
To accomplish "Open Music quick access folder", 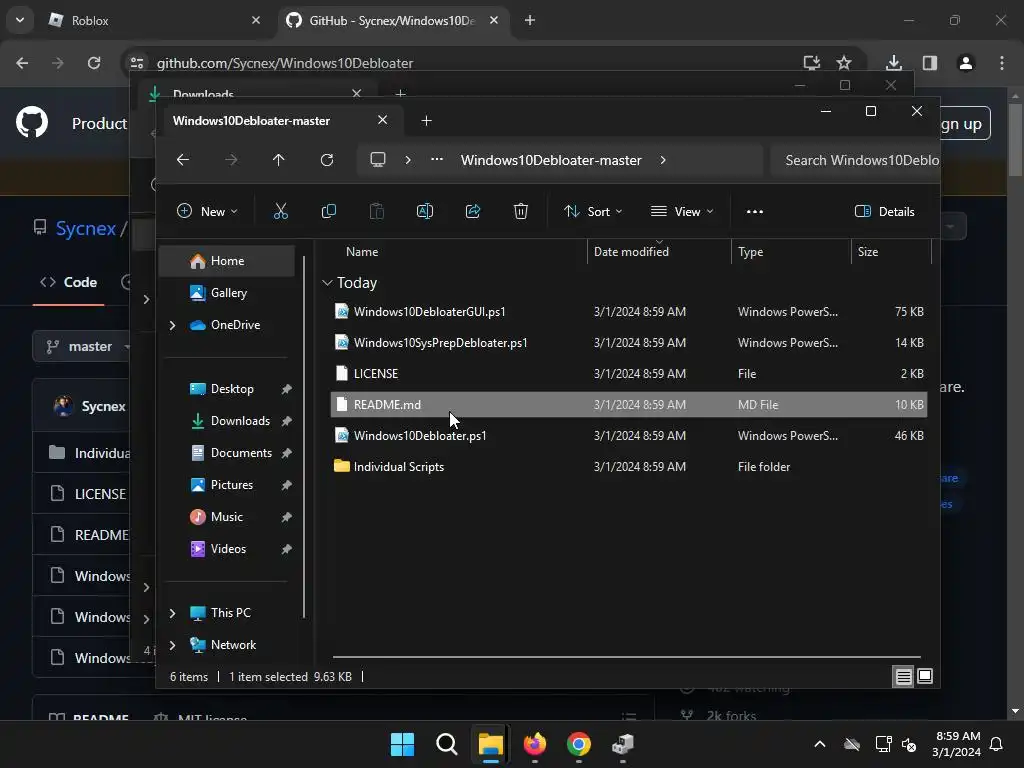I will click(x=227, y=517).
